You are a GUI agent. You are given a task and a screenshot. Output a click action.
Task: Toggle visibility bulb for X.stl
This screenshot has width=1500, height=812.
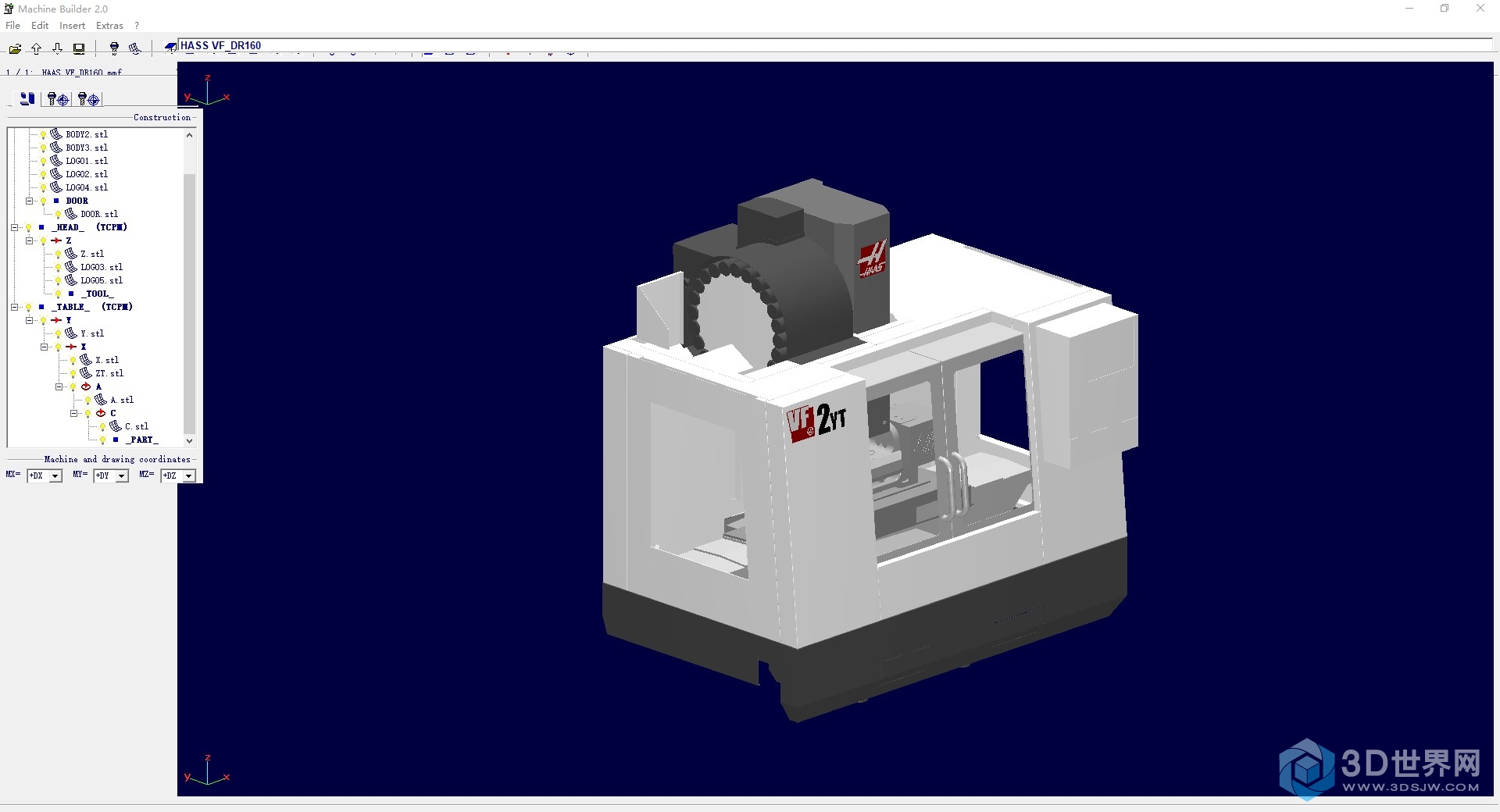pyautogui.click(x=73, y=361)
